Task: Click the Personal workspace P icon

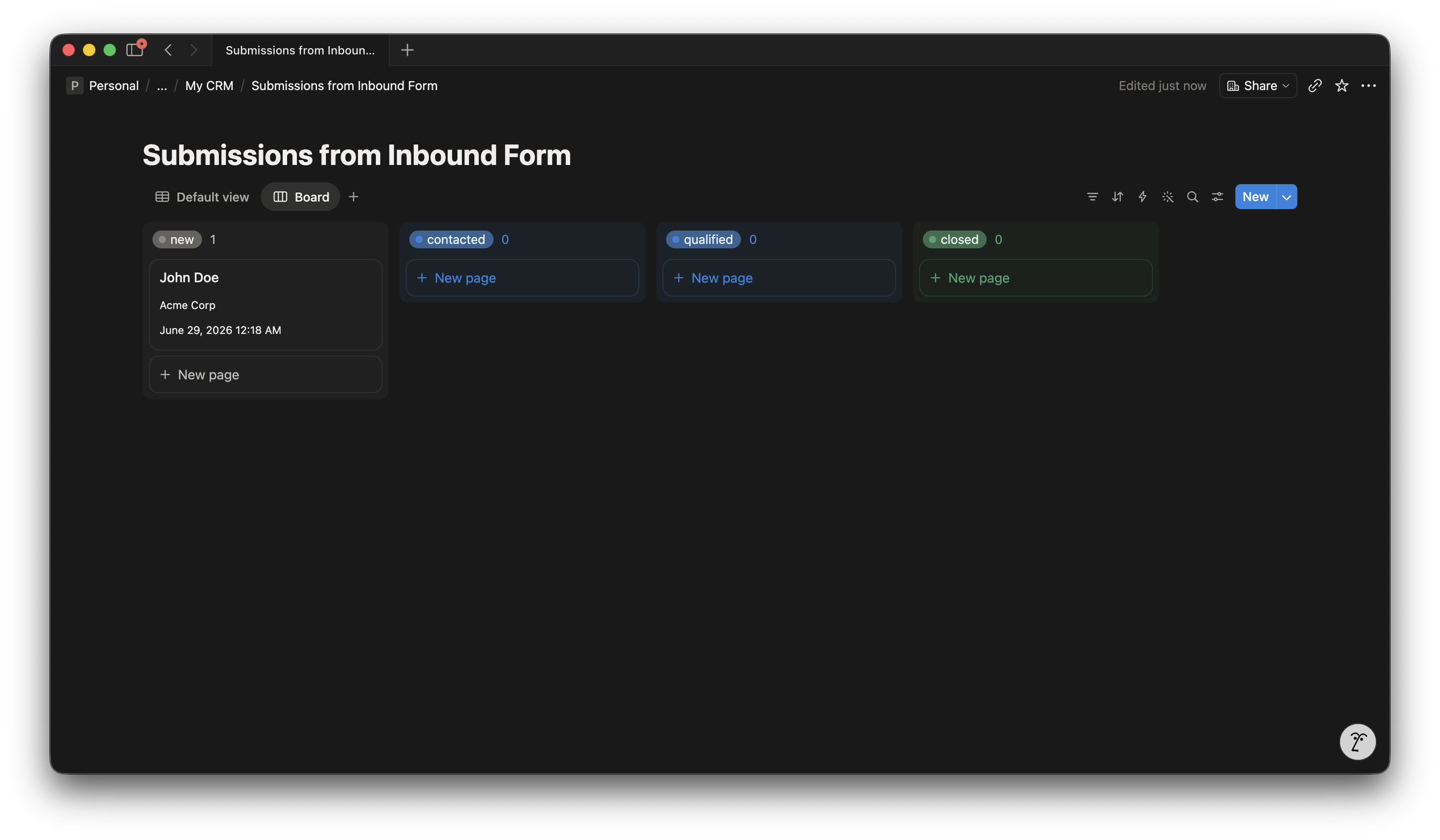Action: [x=74, y=86]
